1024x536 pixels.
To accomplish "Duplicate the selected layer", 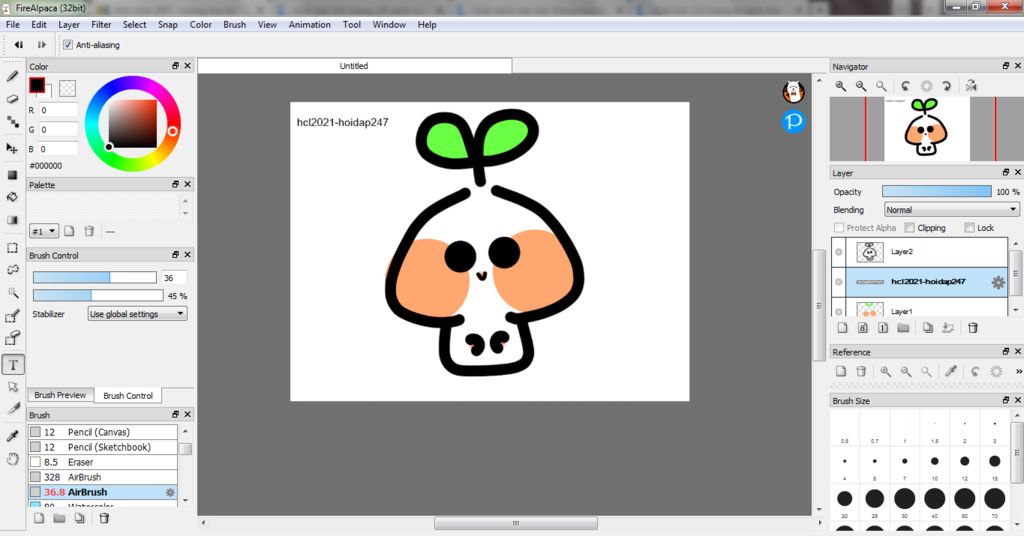I will pyautogui.click(x=928, y=328).
